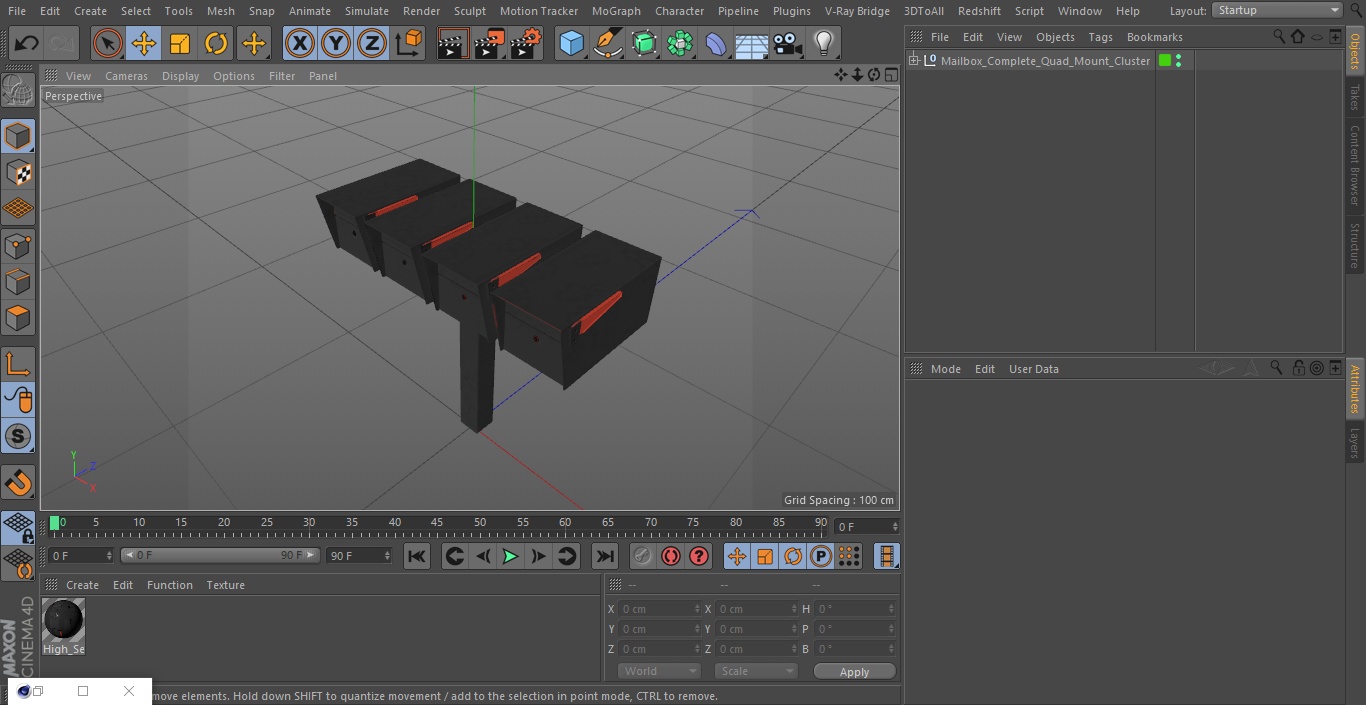Activate the Rotate tool
1366x705 pixels.
pos(216,43)
